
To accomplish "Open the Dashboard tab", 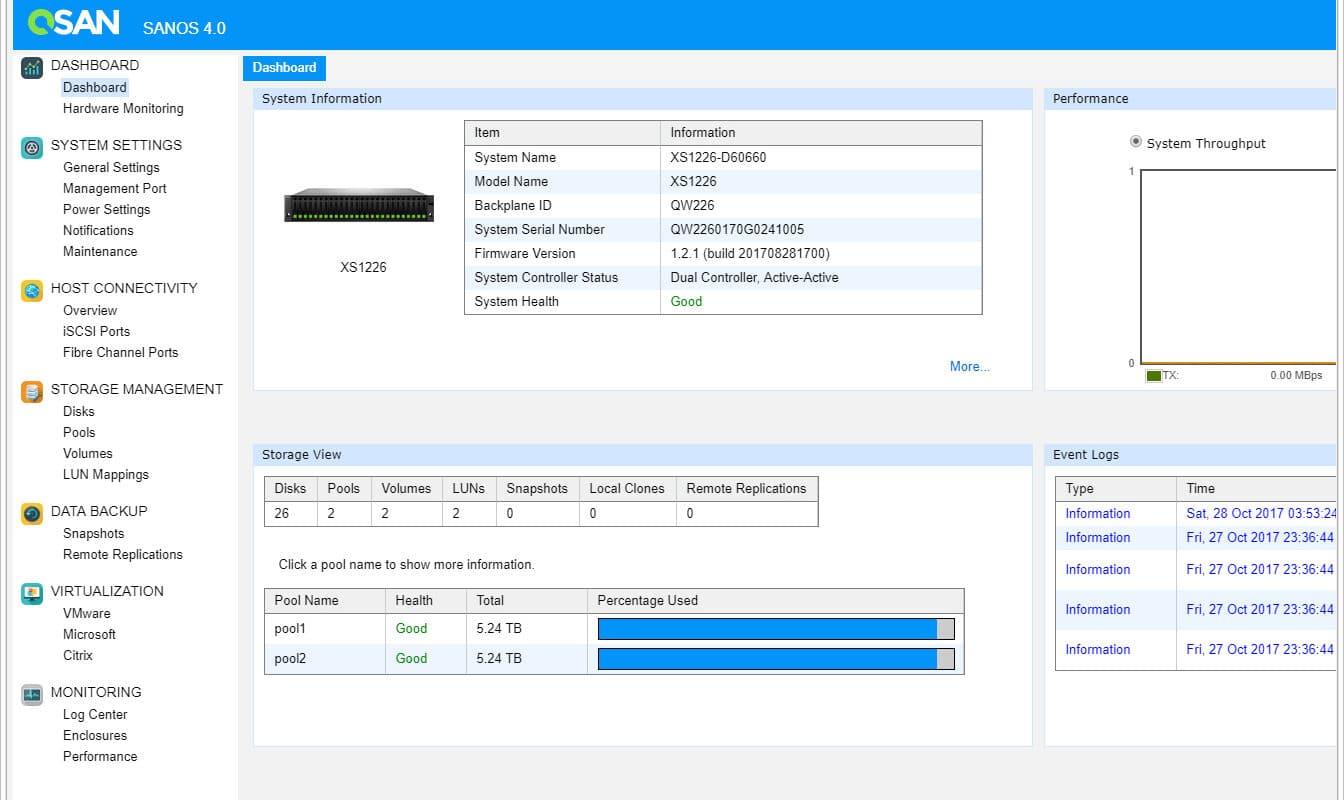I will point(284,67).
